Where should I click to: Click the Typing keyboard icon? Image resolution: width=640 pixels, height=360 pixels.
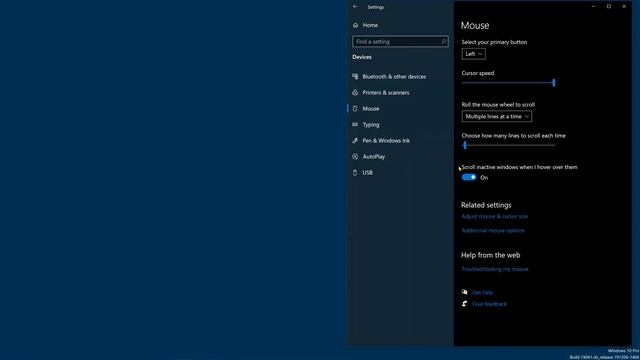click(x=355, y=124)
